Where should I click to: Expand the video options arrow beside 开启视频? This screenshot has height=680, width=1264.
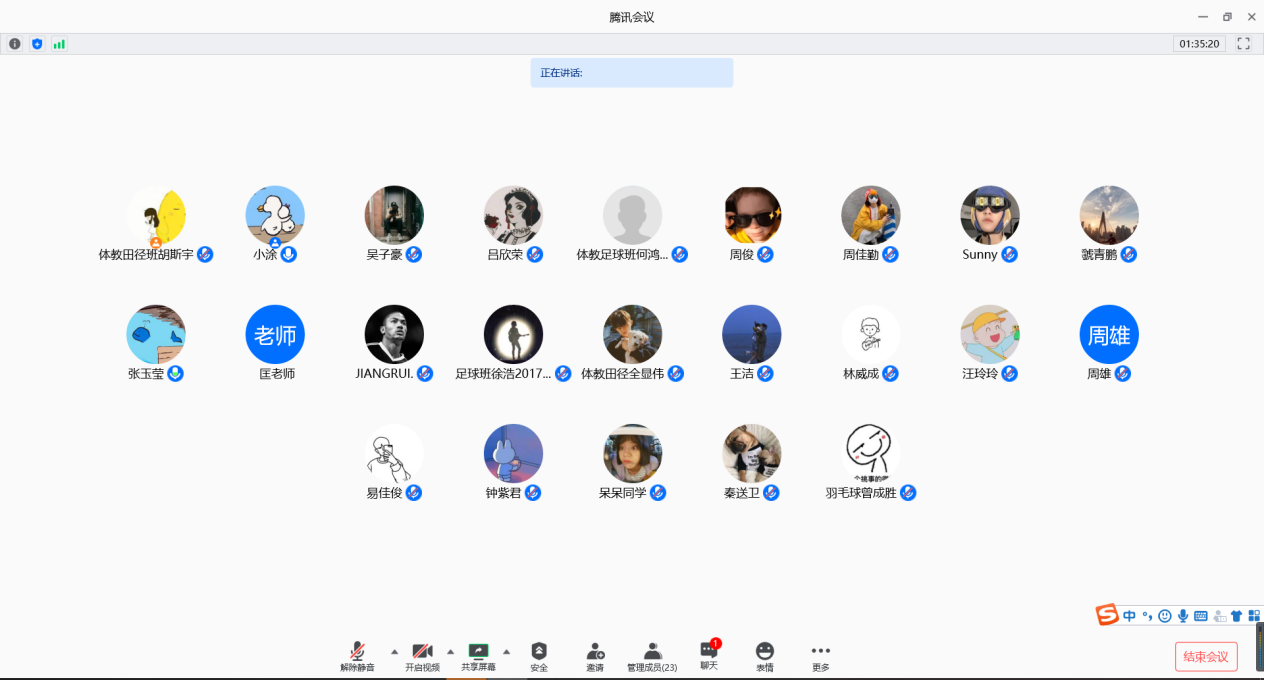tap(450, 651)
